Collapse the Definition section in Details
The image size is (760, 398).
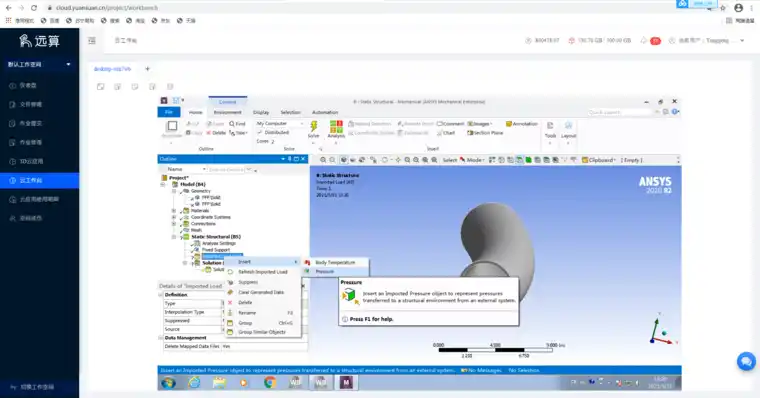coord(161,295)
